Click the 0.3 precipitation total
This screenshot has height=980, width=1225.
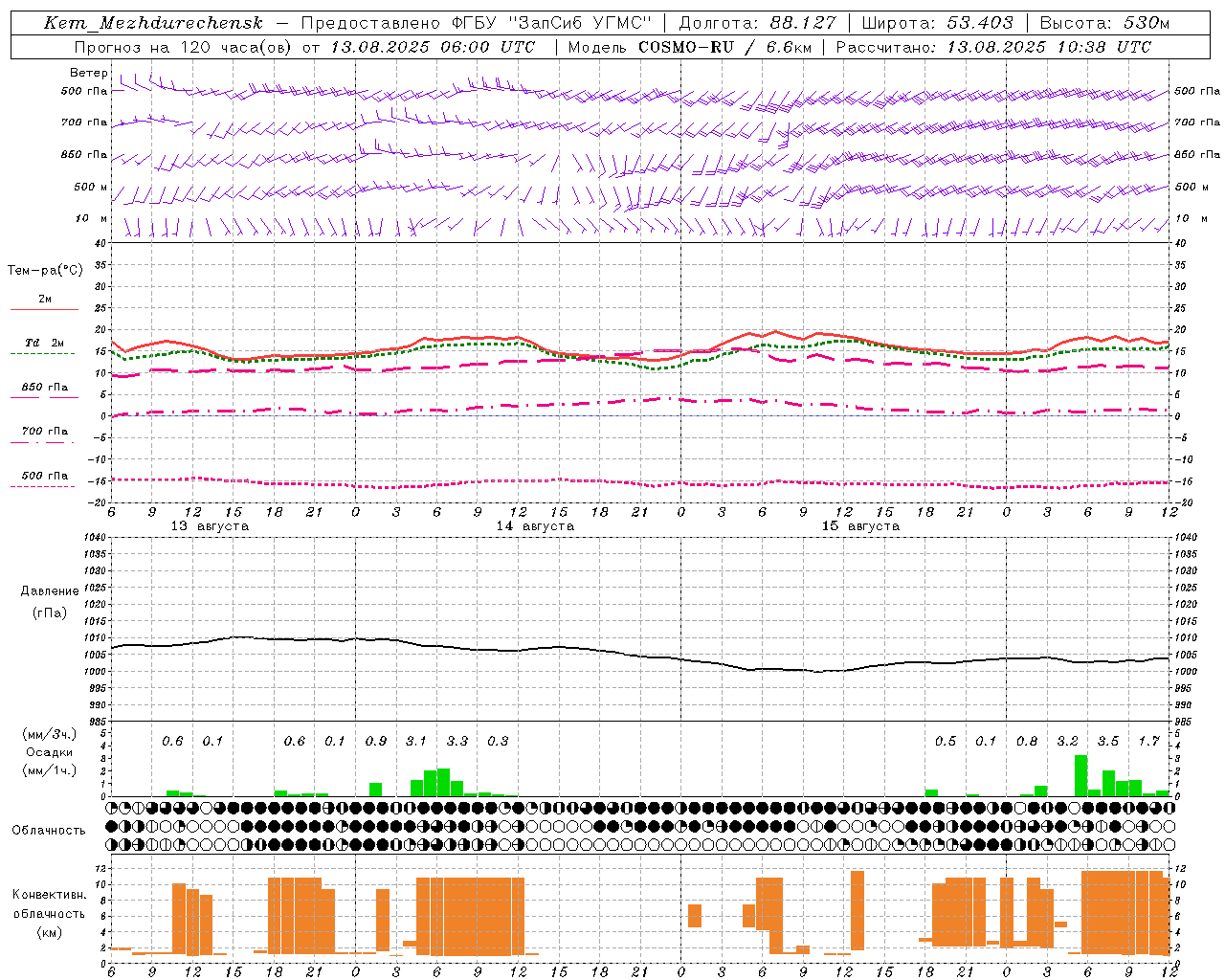tap(498, 742)
